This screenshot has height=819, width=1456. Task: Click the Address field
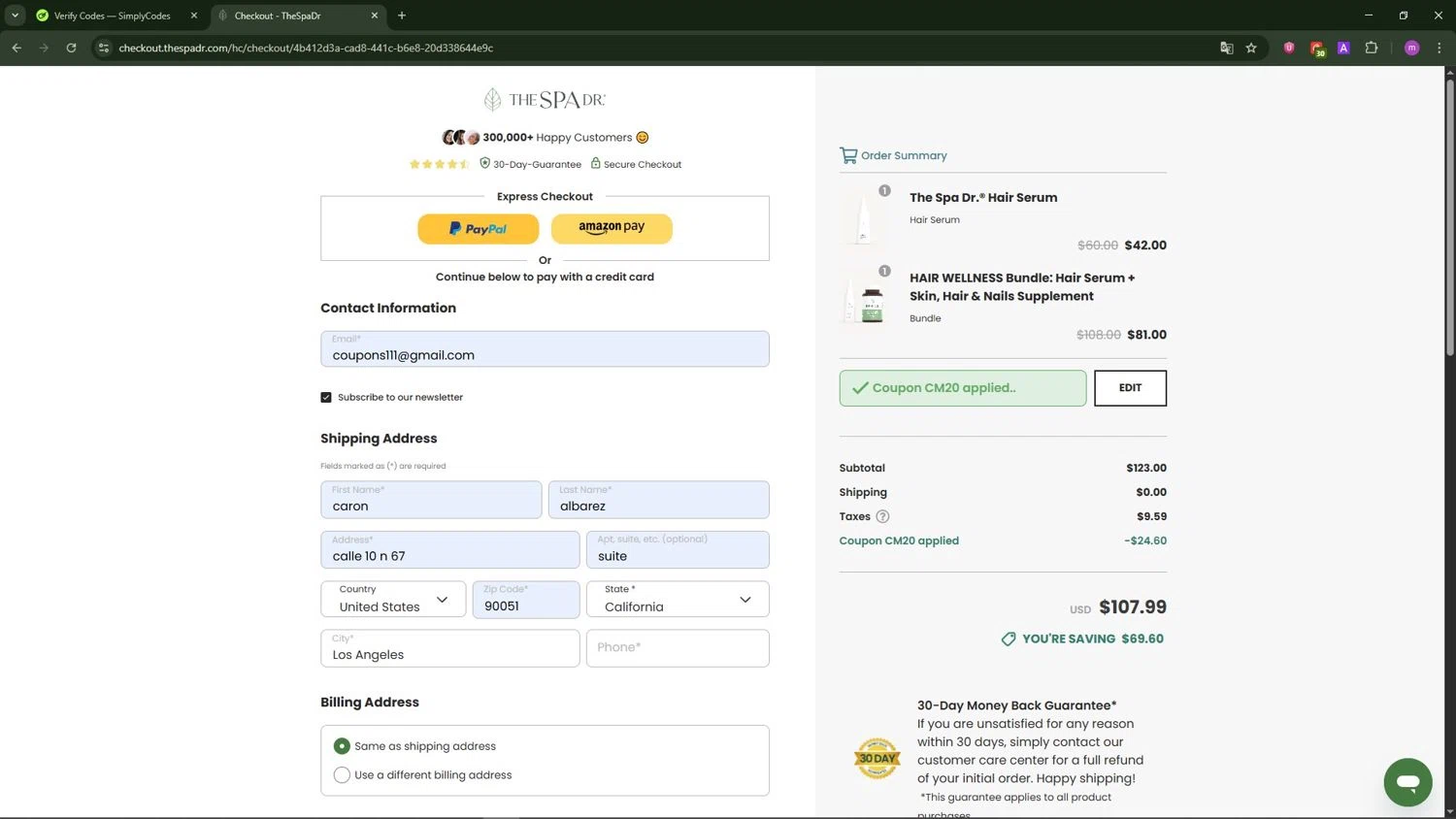click(x=449, y=549)
